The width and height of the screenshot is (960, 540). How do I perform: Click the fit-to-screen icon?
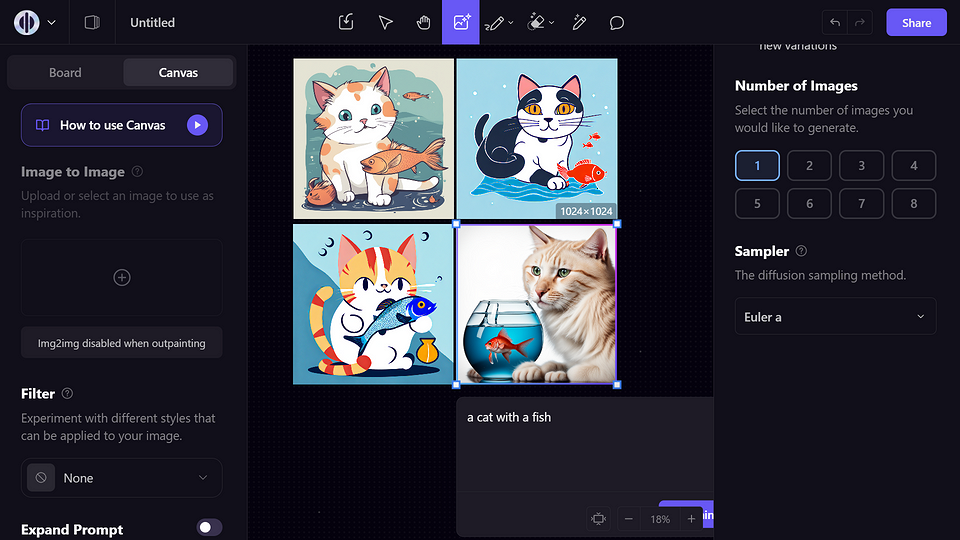[598, 519]
